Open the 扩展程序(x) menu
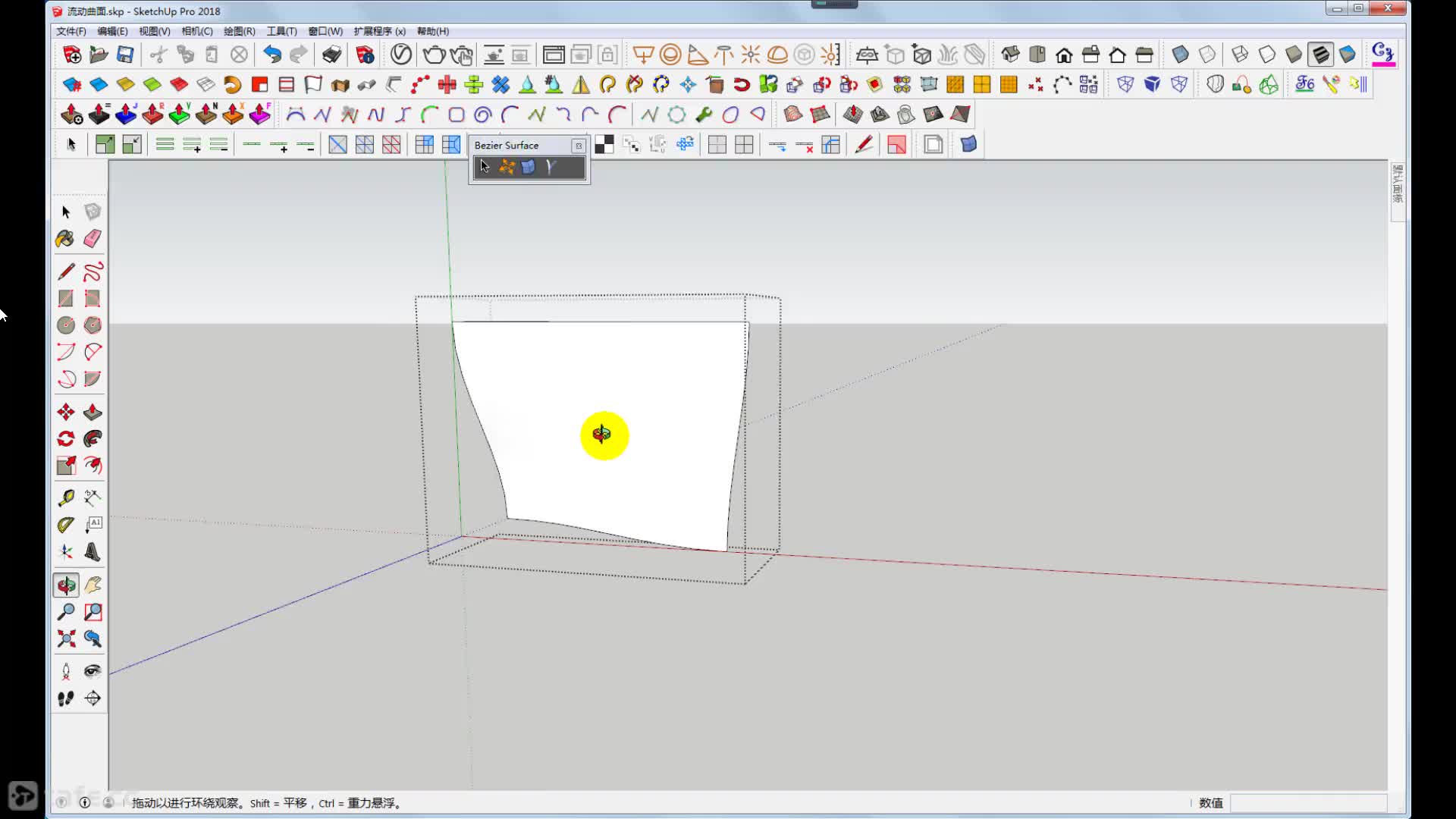 [x=379, y=31]
